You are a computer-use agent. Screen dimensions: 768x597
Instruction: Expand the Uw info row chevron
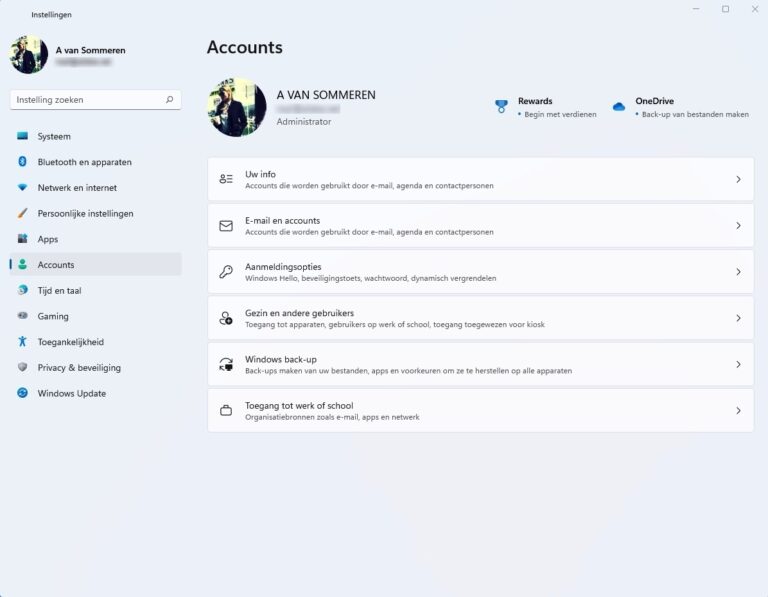tap(738, 180)
